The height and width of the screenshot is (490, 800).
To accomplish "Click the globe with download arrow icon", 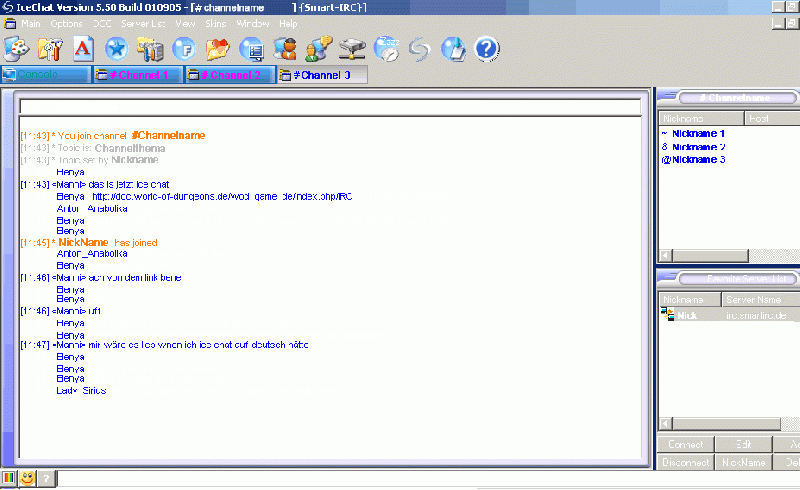I will tap(453, 49).
